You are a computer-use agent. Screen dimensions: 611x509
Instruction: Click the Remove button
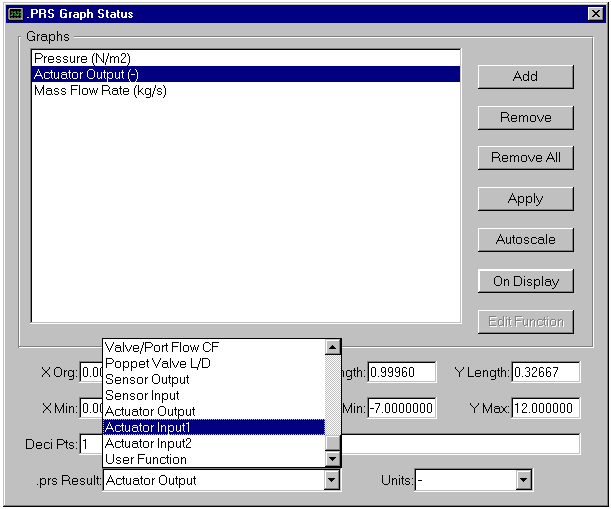click(x=525, y=117)
